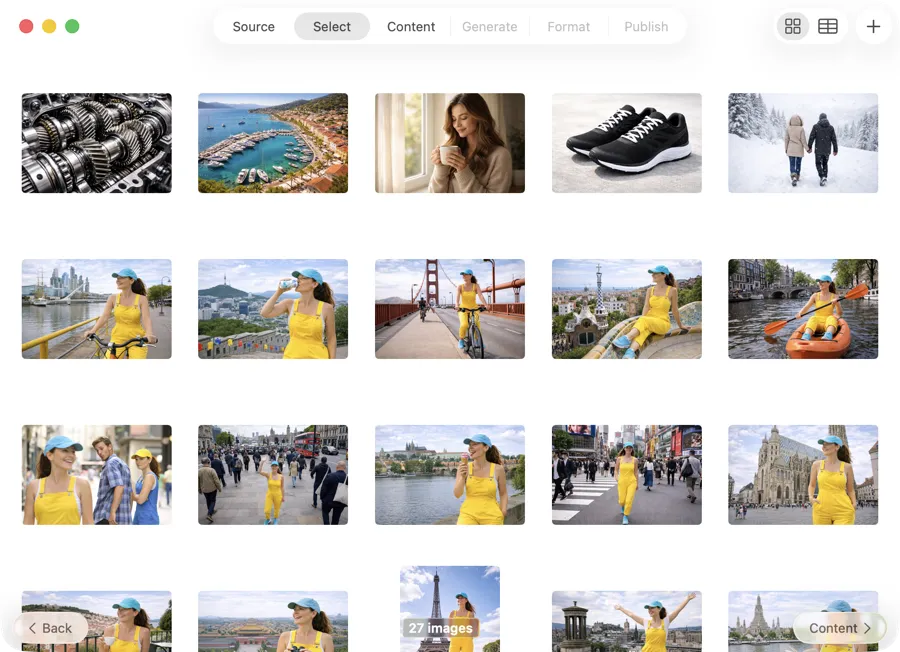
Task: Open the Golden Gate Bridge cycling photo
Action: pos(449,309)
